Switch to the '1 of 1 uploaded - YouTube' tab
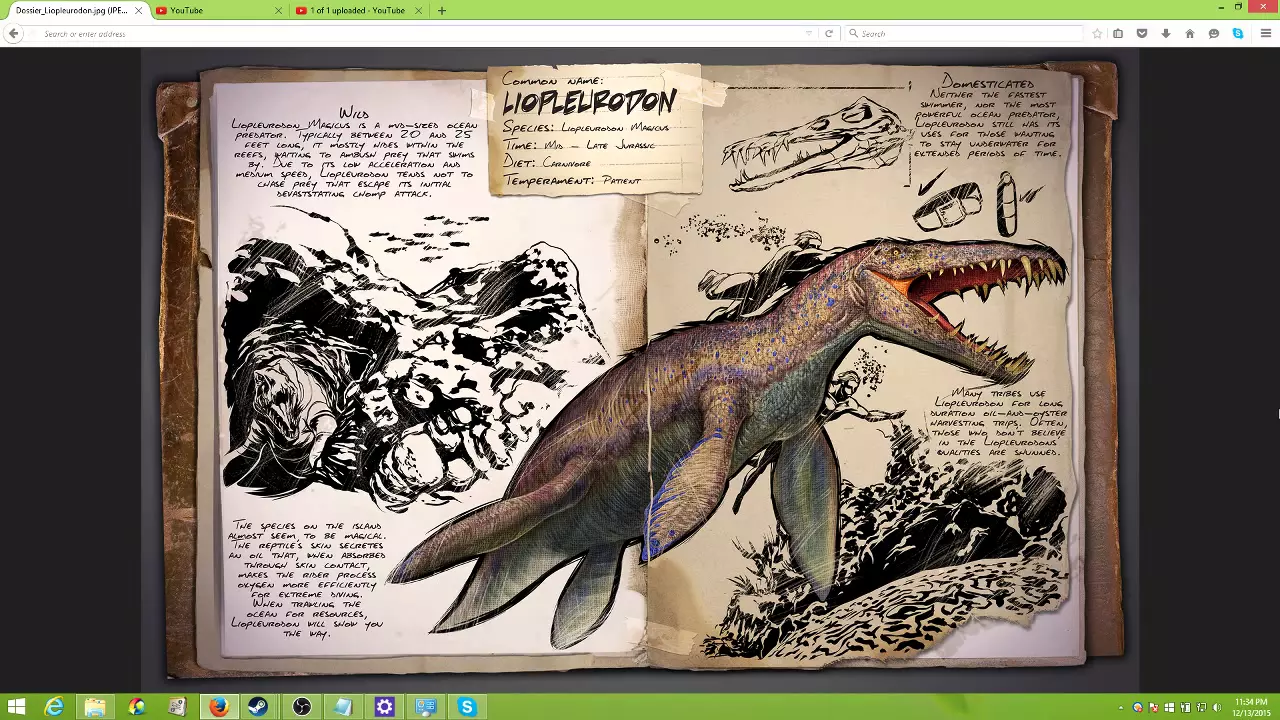1280x720 pixels. 358,10
